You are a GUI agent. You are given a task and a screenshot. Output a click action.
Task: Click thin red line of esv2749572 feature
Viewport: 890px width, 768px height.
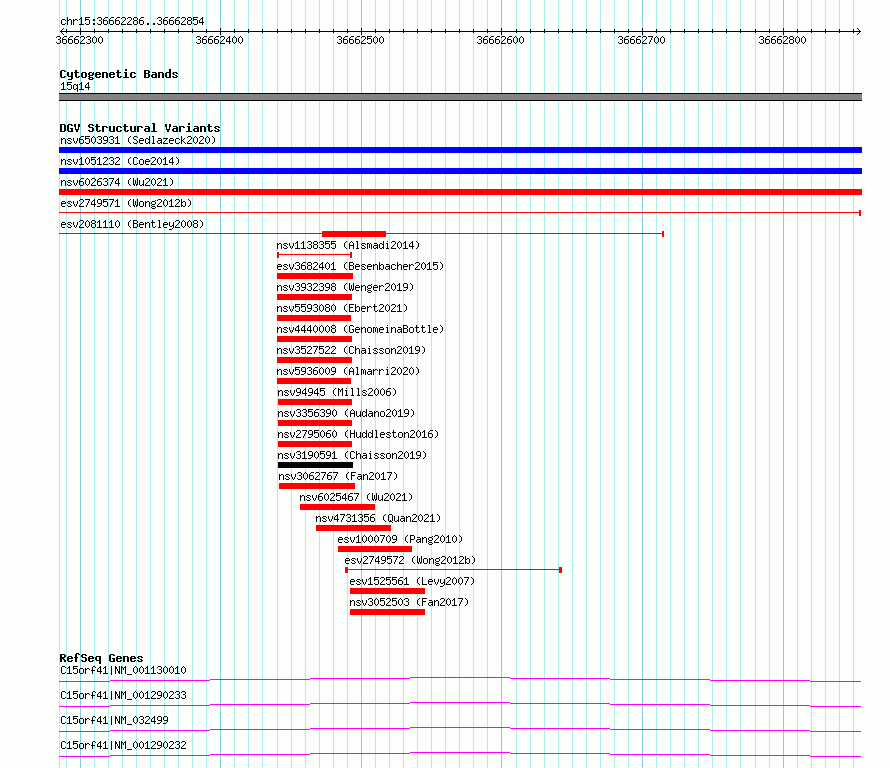[x=454, y=569]
